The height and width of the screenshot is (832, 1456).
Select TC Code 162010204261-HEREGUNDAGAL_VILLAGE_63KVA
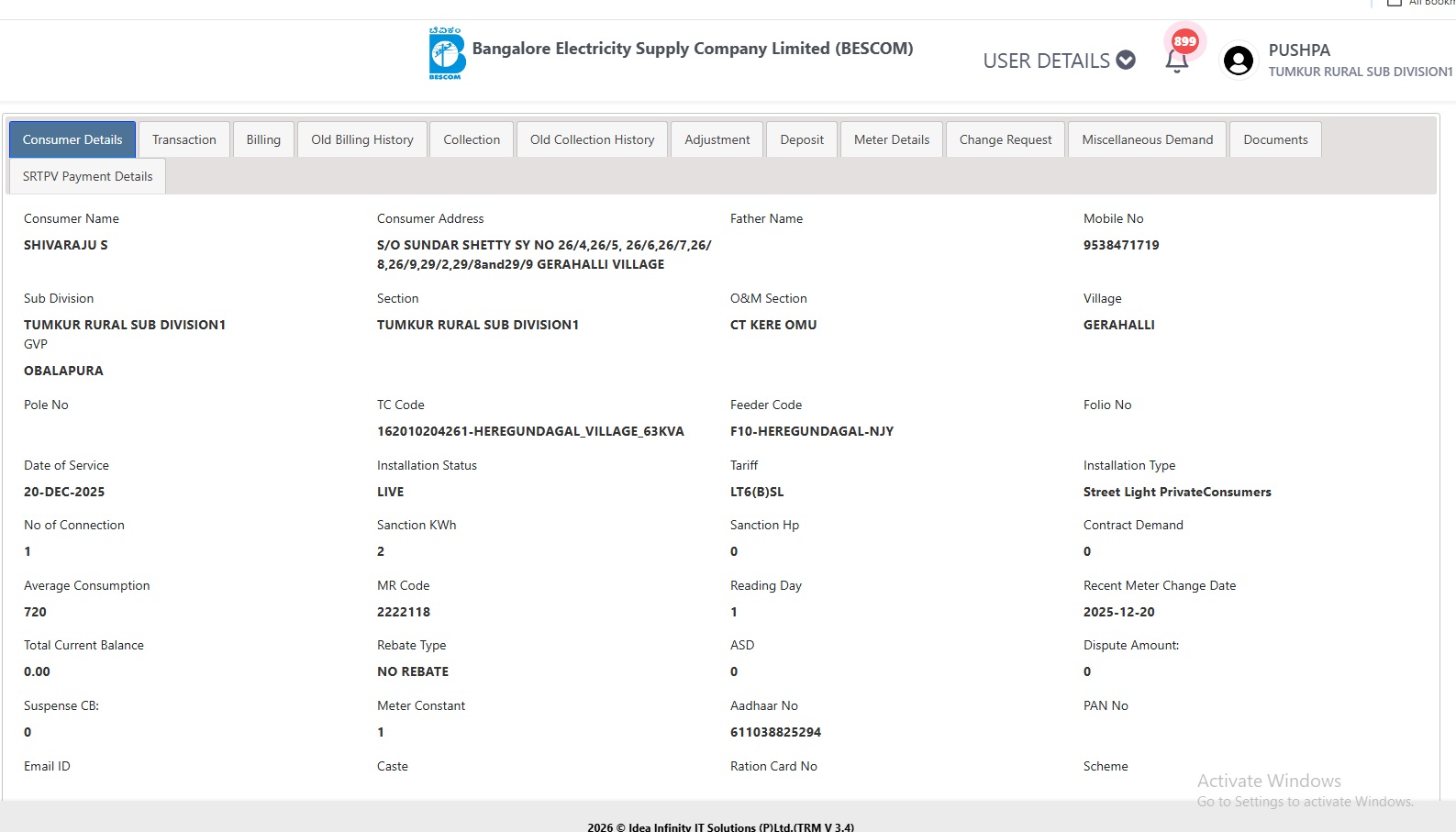pos(530,431)
